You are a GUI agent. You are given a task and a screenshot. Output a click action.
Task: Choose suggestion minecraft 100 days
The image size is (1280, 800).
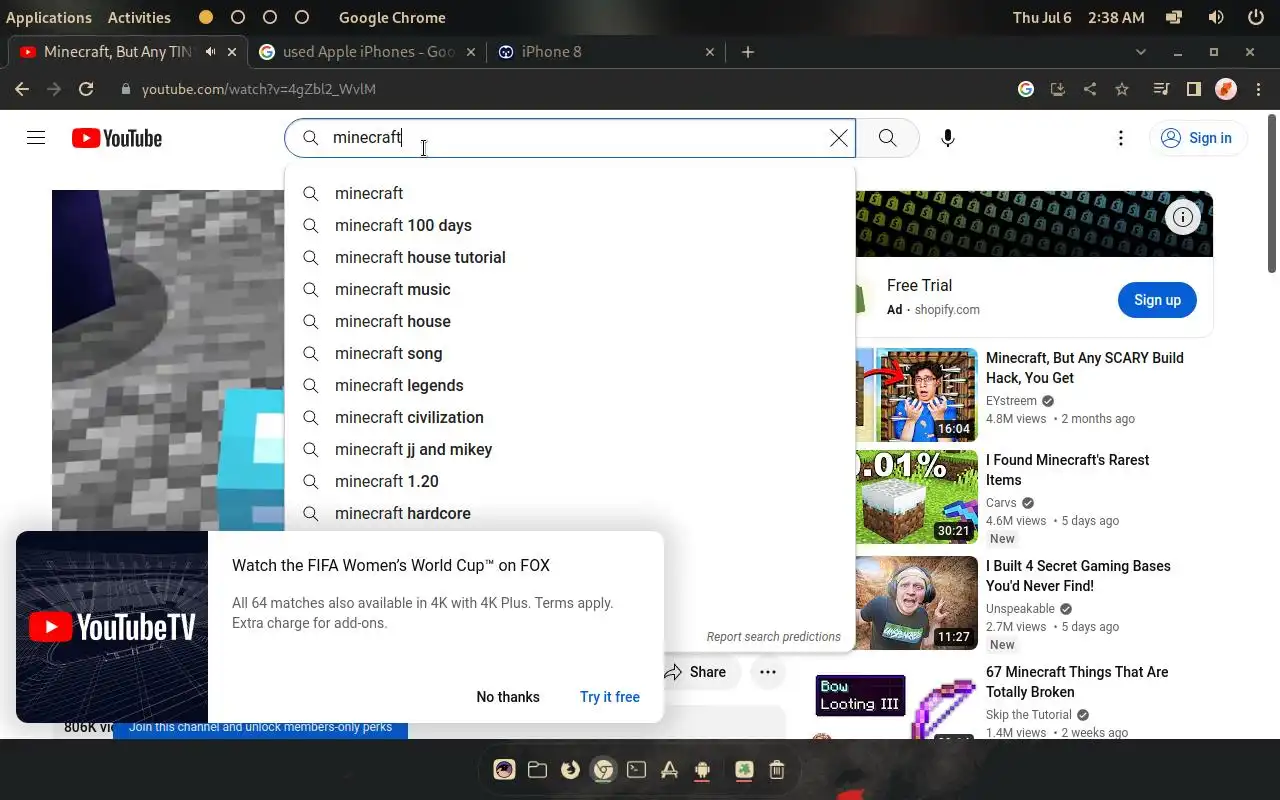pyautogui.click(x=570, y=225)
